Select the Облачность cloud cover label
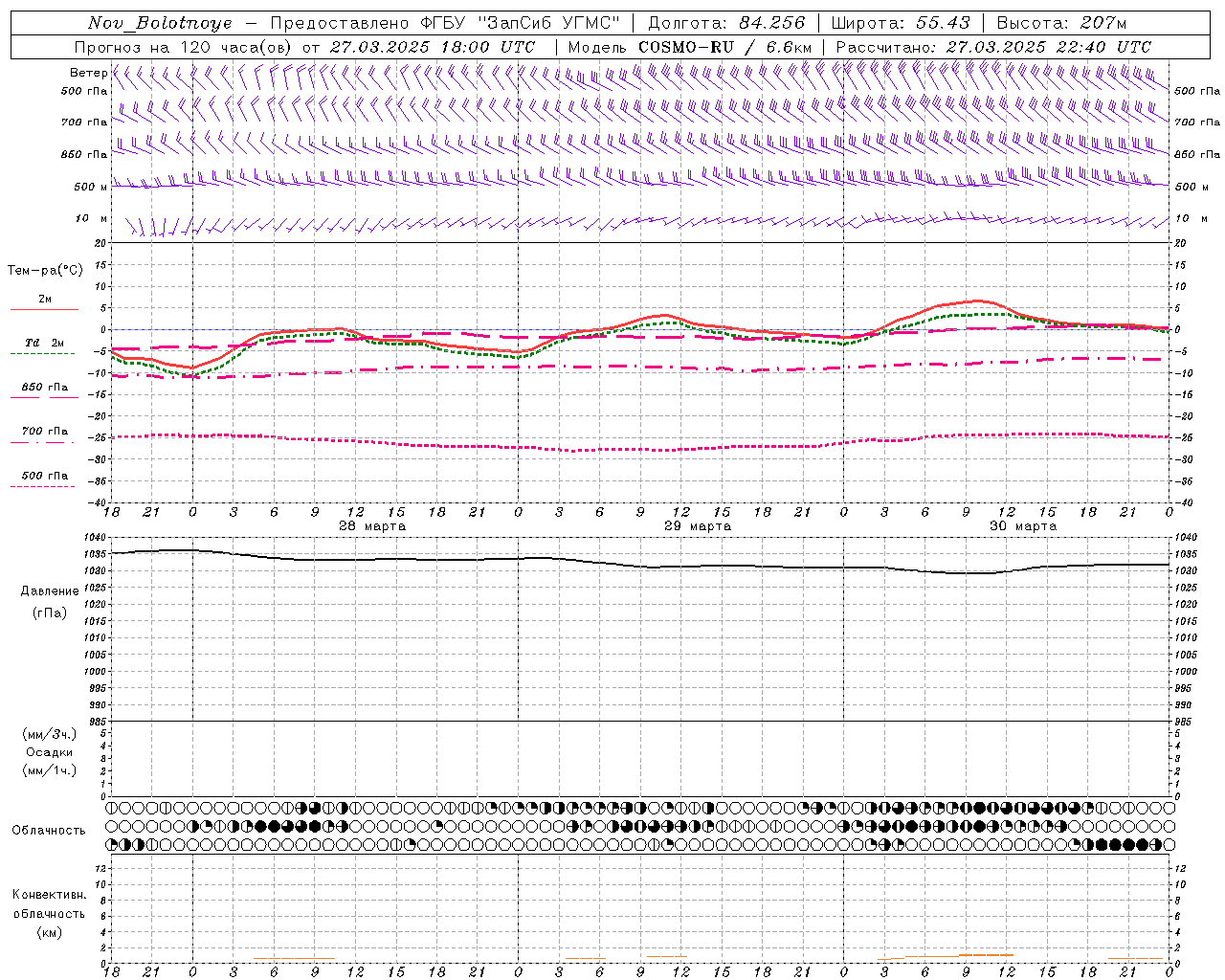 (49, 830)
